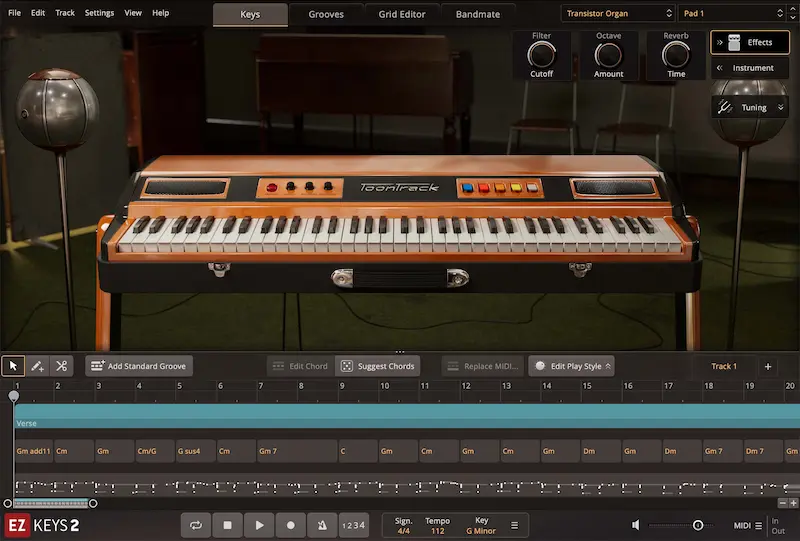
Task: Expand the Edit Play Style panel
Action: pos(571,366)
